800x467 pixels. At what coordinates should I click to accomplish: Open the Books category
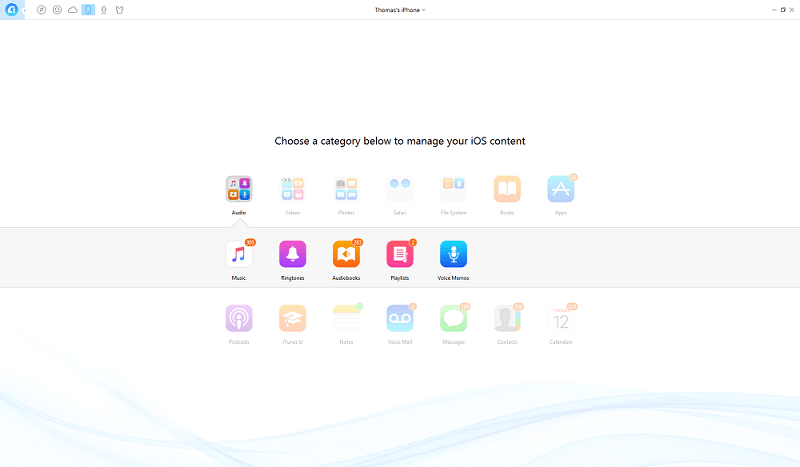click(507, 189)
